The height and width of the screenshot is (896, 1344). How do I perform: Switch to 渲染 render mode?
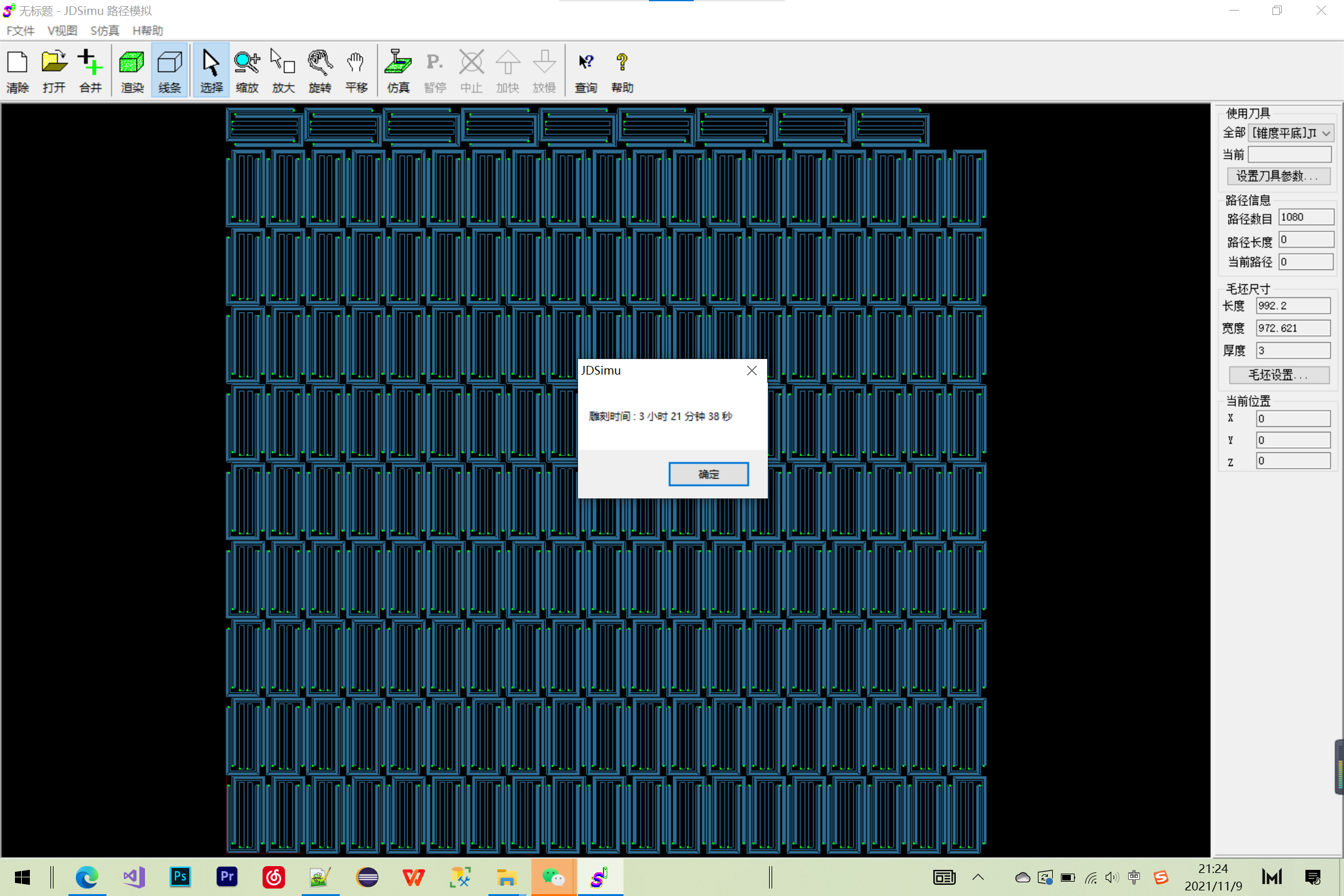(132, 71)
